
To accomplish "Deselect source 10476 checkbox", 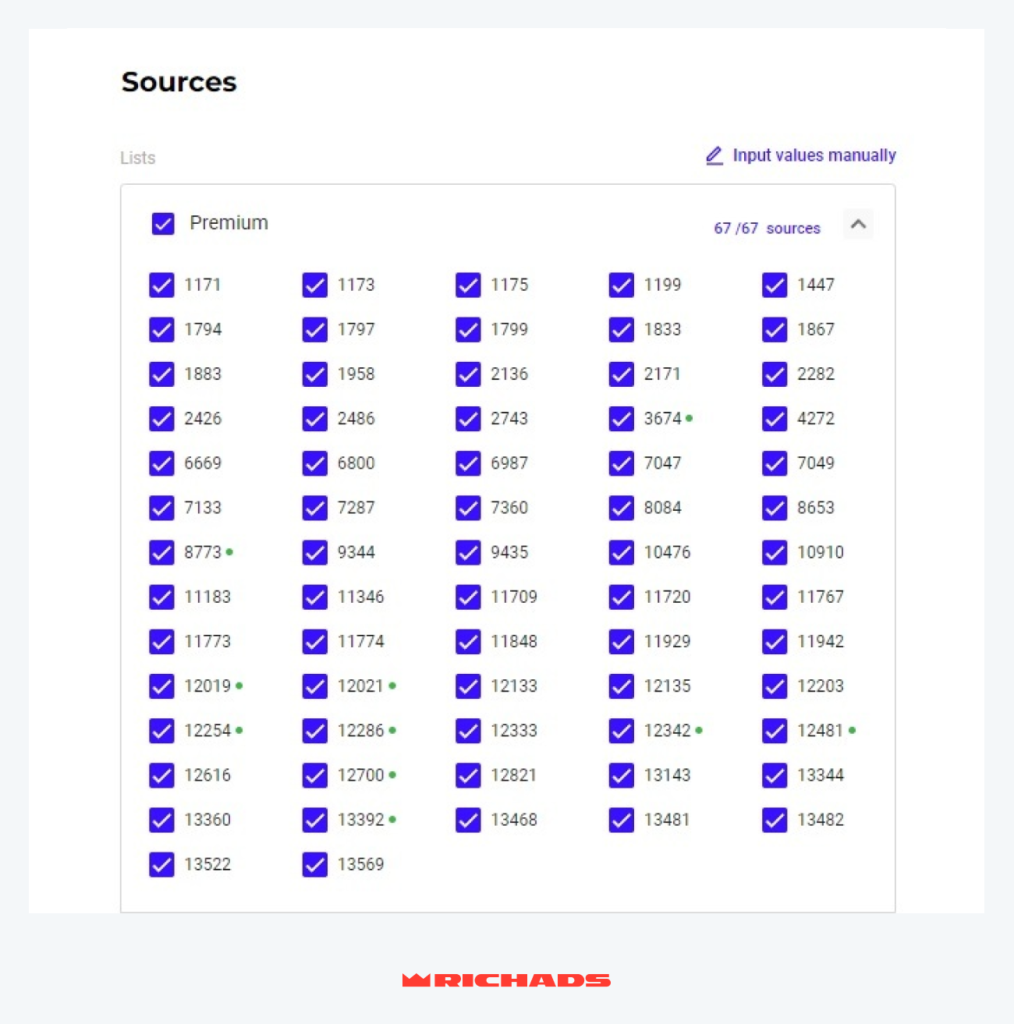I will tap(621, 552).
